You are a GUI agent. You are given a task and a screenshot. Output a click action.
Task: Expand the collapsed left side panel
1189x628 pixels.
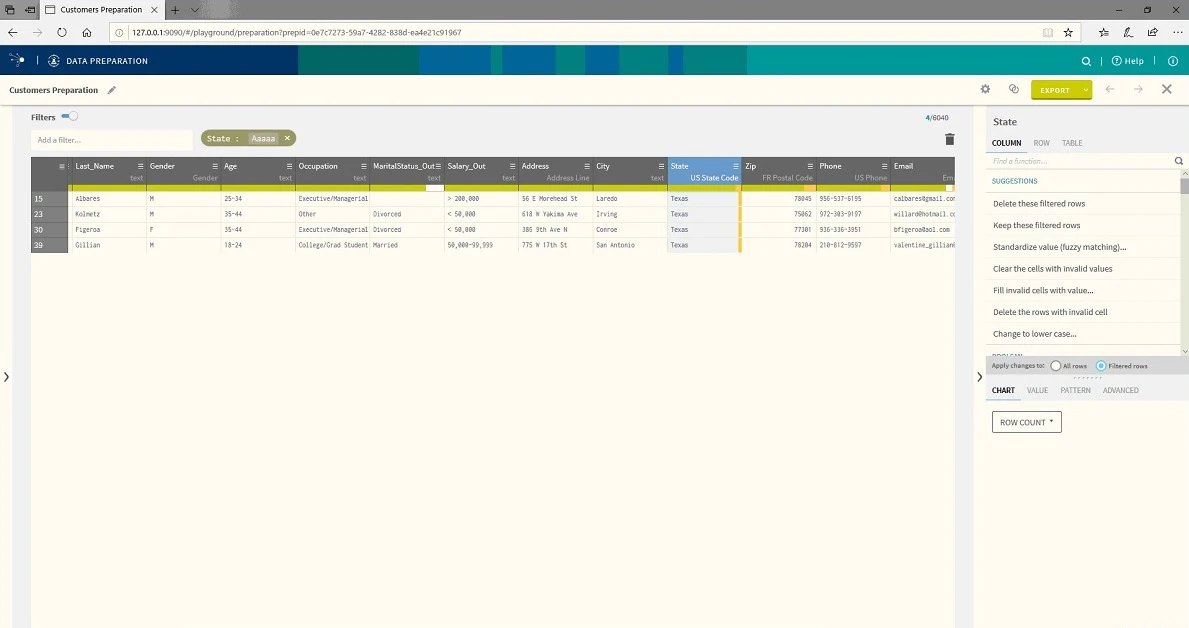tap(6, 377)
